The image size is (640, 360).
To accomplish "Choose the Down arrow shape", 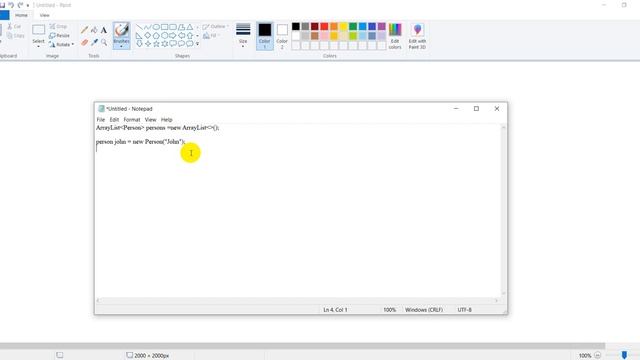I will (139, 44).
